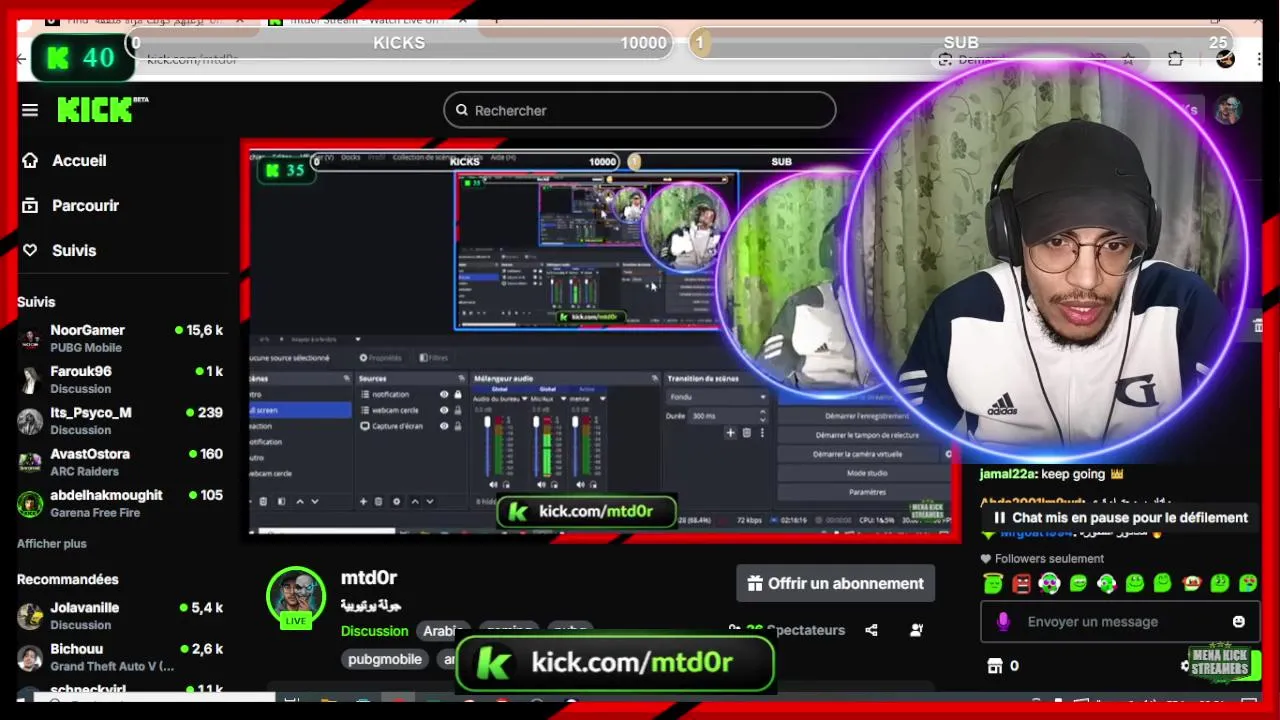
Task: Toggle visibility of webcam cercle source
Action: pyautogui.click(x=444, y=410)
